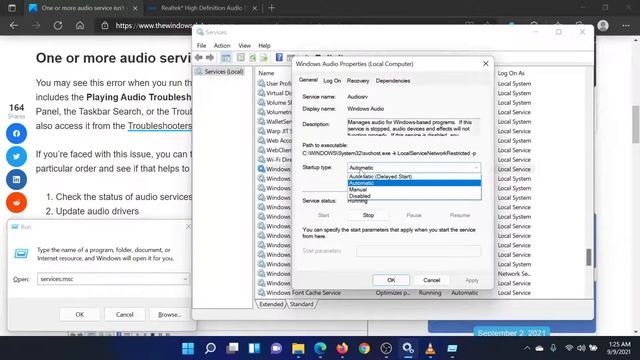Switch to the Realtek High Definition Audio tab
This screenshot has height=360, width=640.
(x=202, y=8)
